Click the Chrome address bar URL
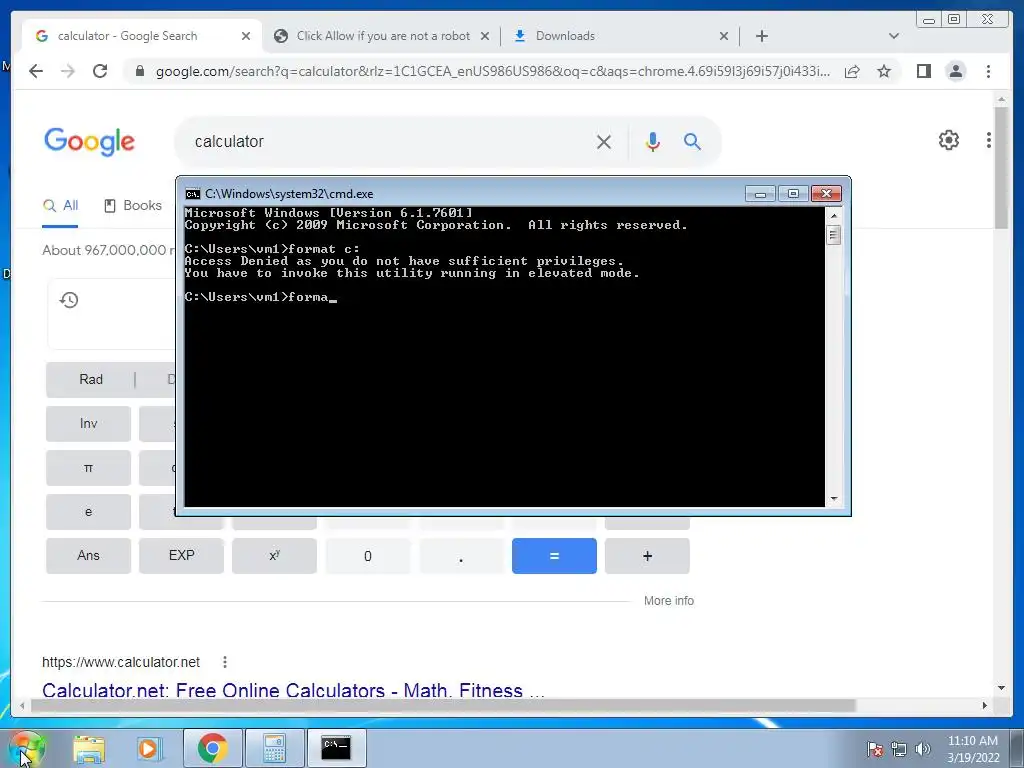Viewport: 1024px width, 768px height. pos(493,71)
